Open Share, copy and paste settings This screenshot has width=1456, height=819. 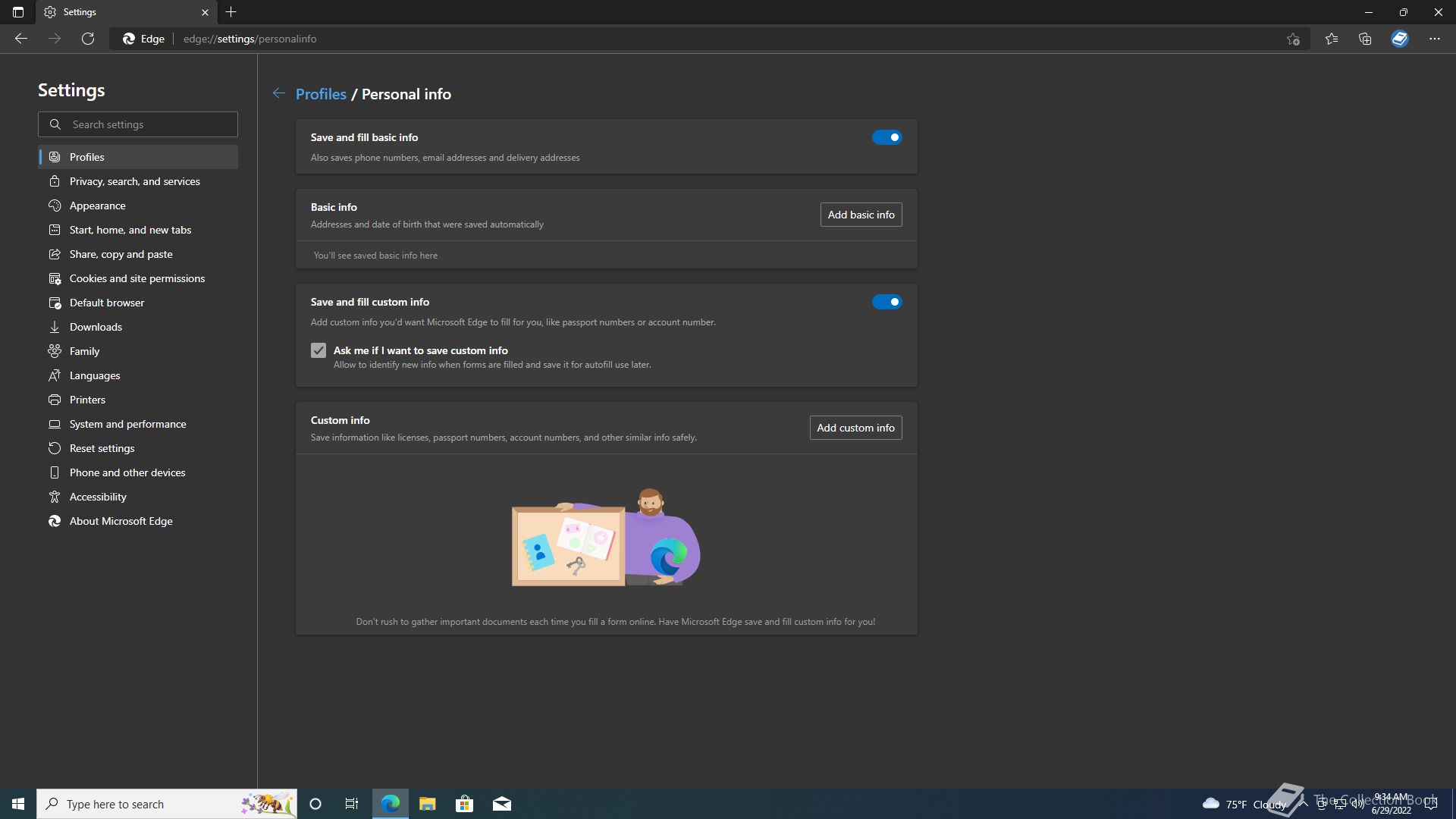point(138,254)
